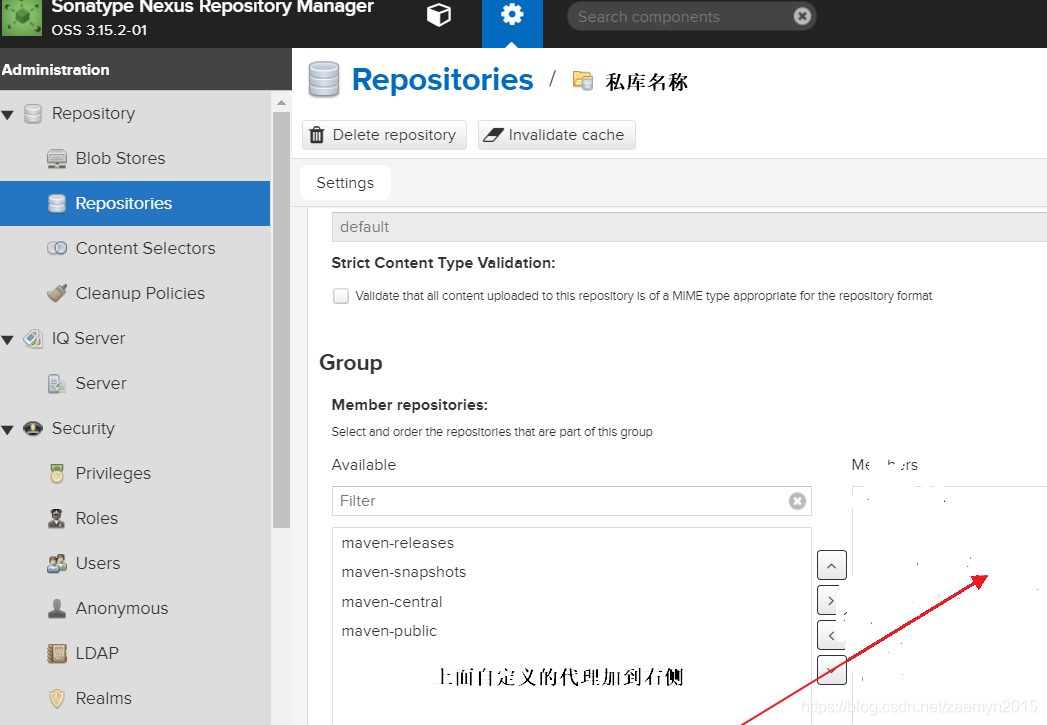Viewport: 1047px width, 725px height.
Task: Collapse the IQ Server tree section
Action: (8, 340)
